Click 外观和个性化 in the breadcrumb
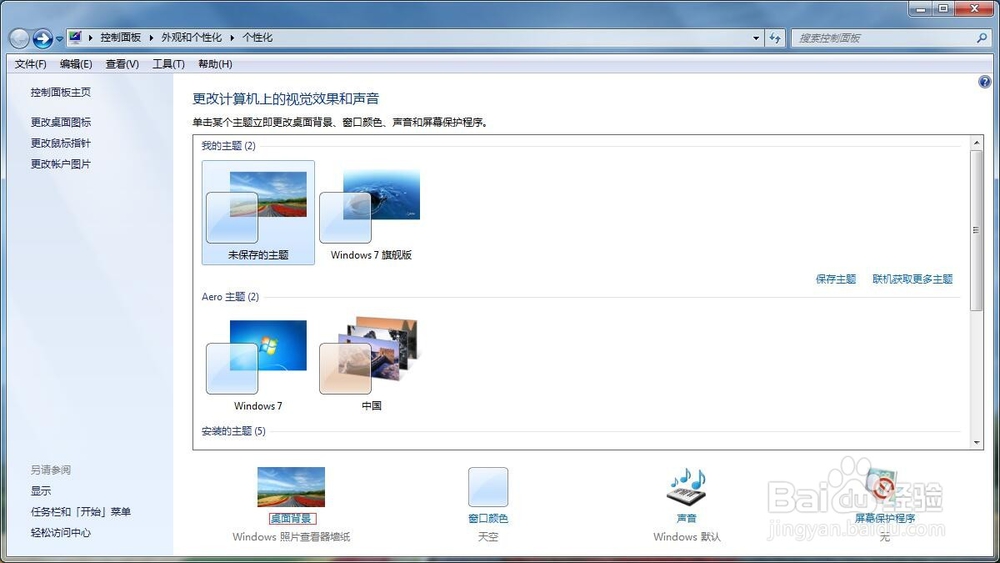This screenshot has height=563, width=1000. 191,38
